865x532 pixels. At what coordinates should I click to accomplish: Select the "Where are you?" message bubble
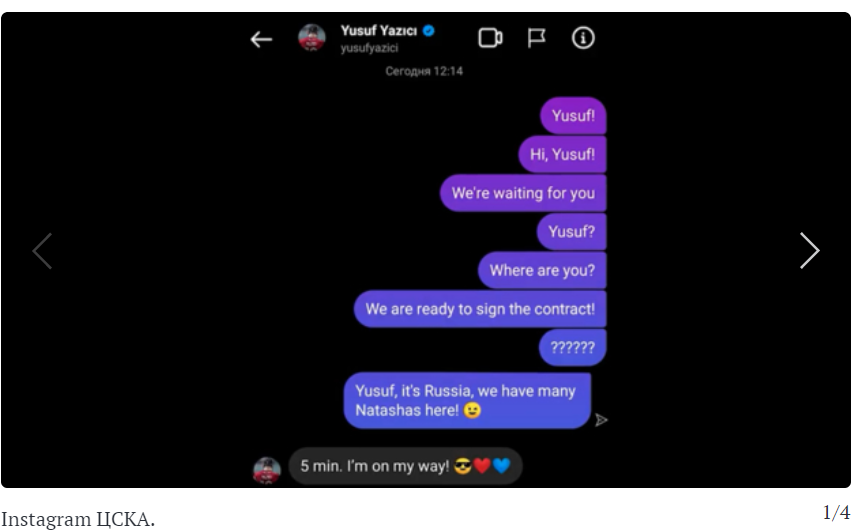click(542, 270)
